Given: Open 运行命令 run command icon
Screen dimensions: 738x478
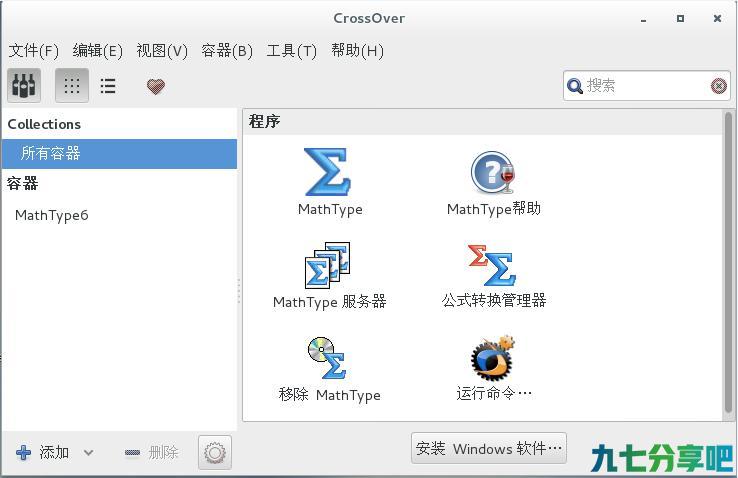Looking at the screenshot, I should [493, 358].
